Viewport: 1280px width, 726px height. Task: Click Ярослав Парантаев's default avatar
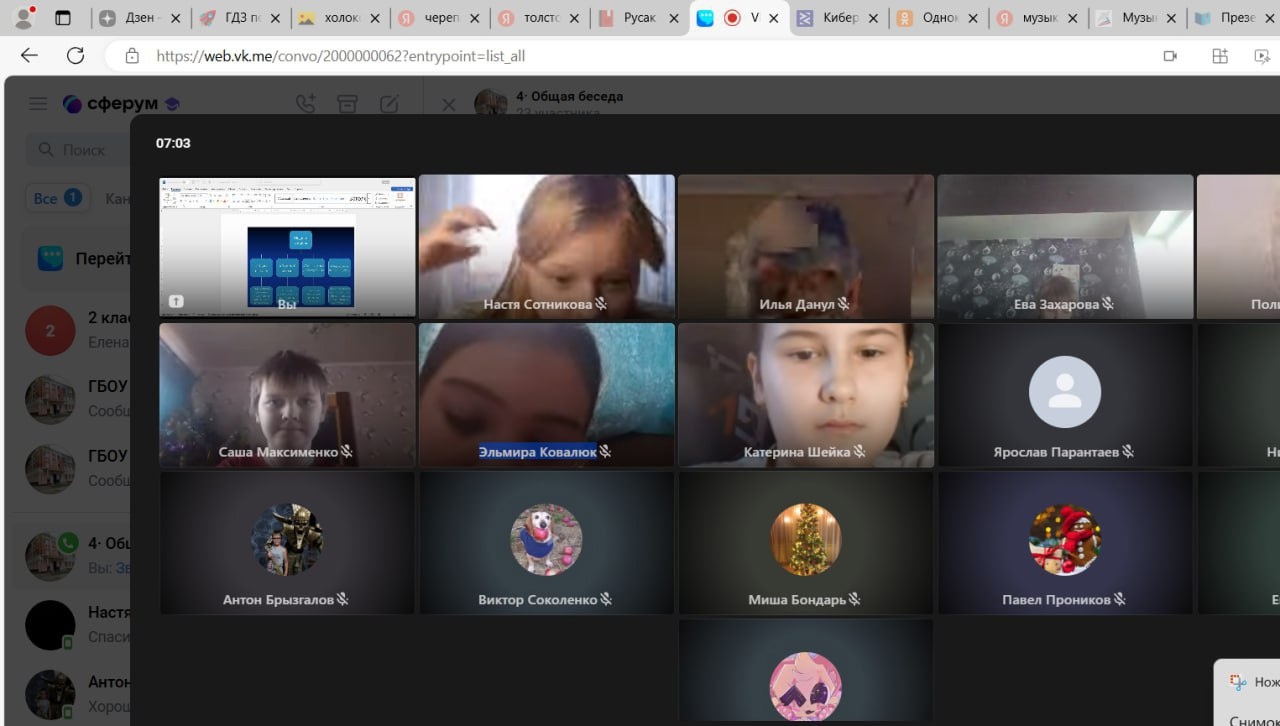pyautogui.click(x=1065, y=392)
